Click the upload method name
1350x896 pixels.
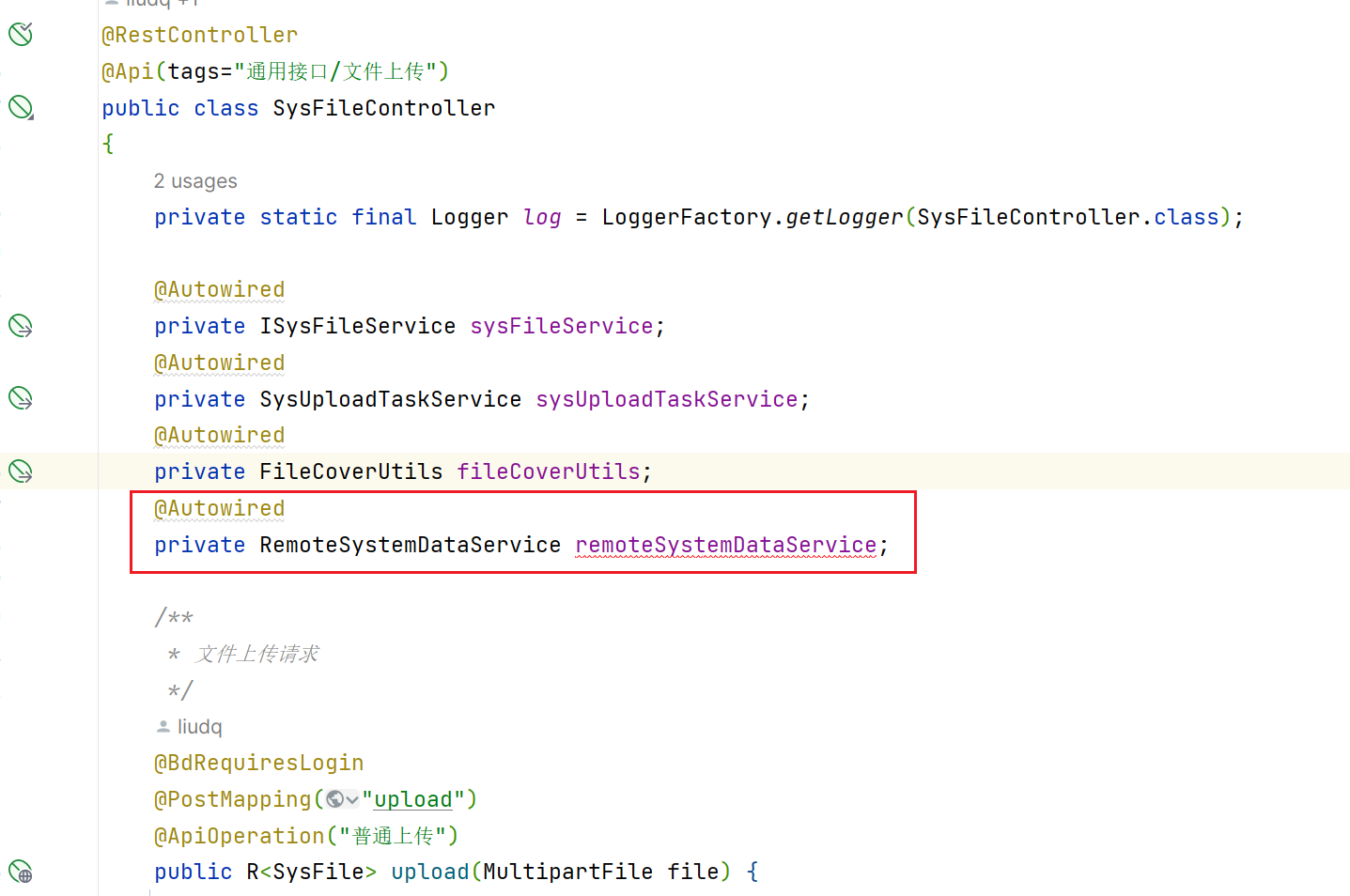pyautogui.click(x=430, y=872)
